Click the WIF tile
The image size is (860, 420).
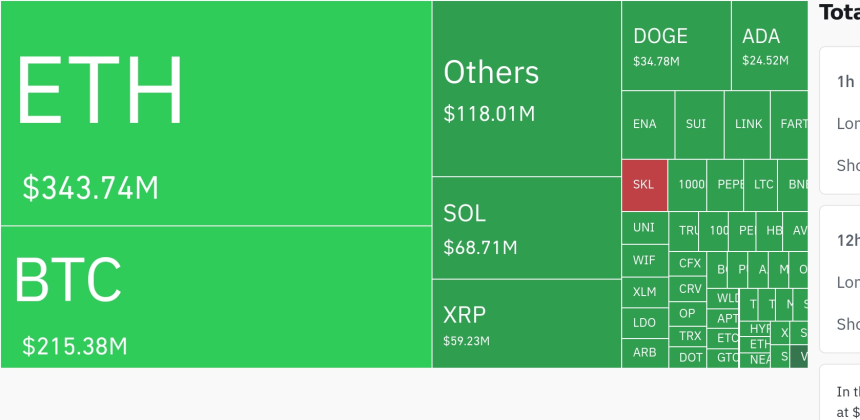644,261
